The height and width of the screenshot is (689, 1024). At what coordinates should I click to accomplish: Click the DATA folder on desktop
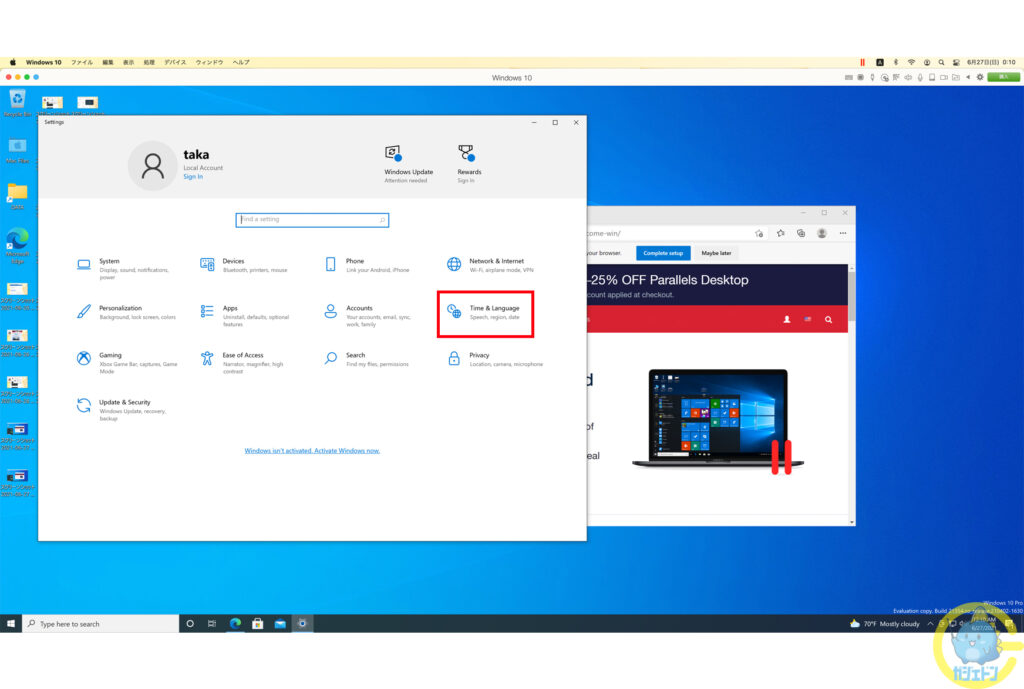click(x=17, y=196)
